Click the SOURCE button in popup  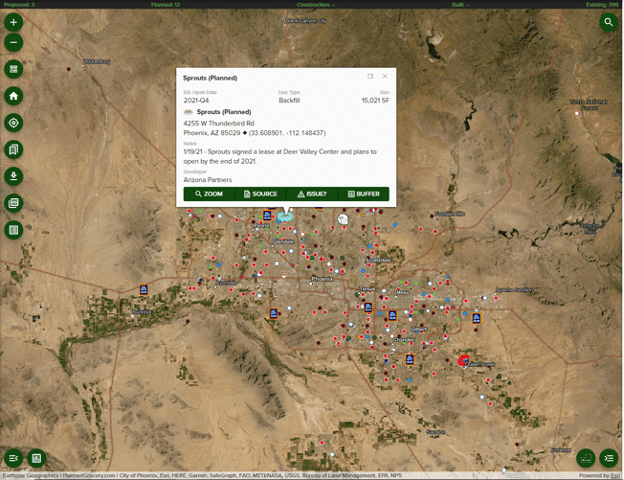click(x=260, y=194)
